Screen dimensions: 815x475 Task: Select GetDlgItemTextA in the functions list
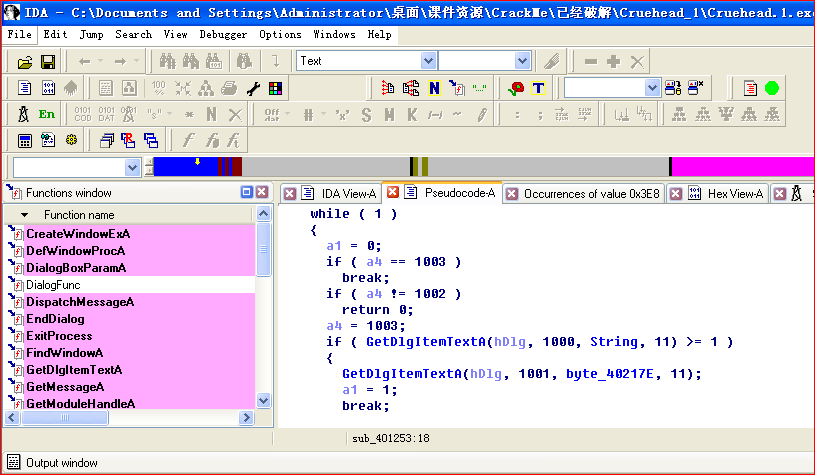click(x=130, y=370)
